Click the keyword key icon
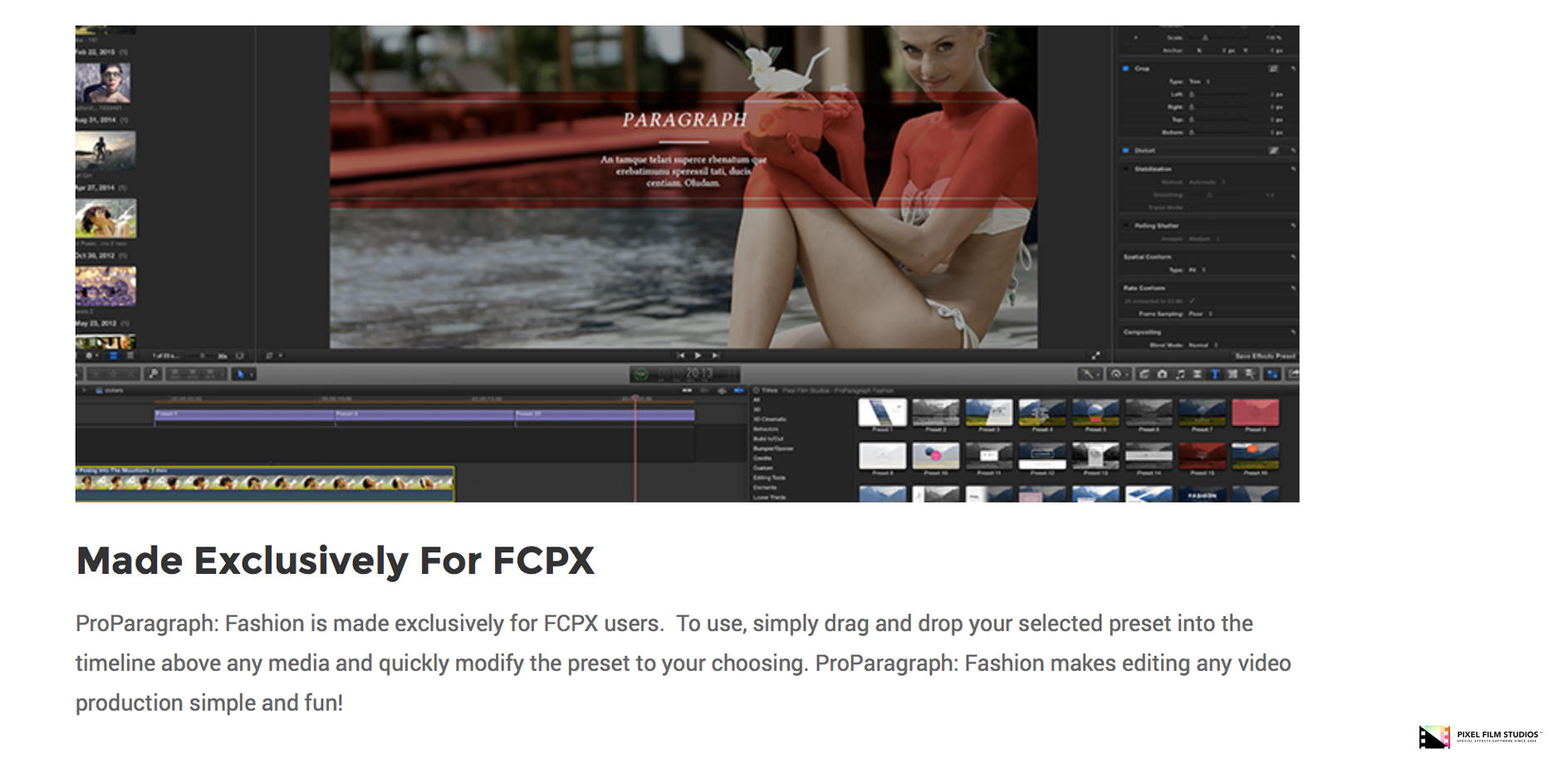The width and height of the screenshot is (1568, 779). click(154, 375)
